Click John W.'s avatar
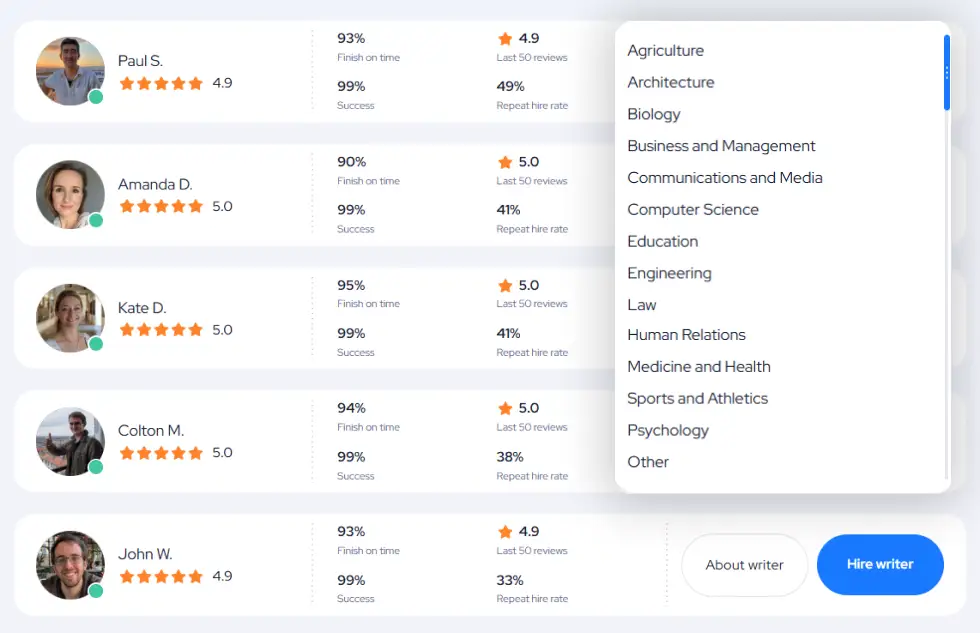The image size is (980, 633). pos(70,565)
